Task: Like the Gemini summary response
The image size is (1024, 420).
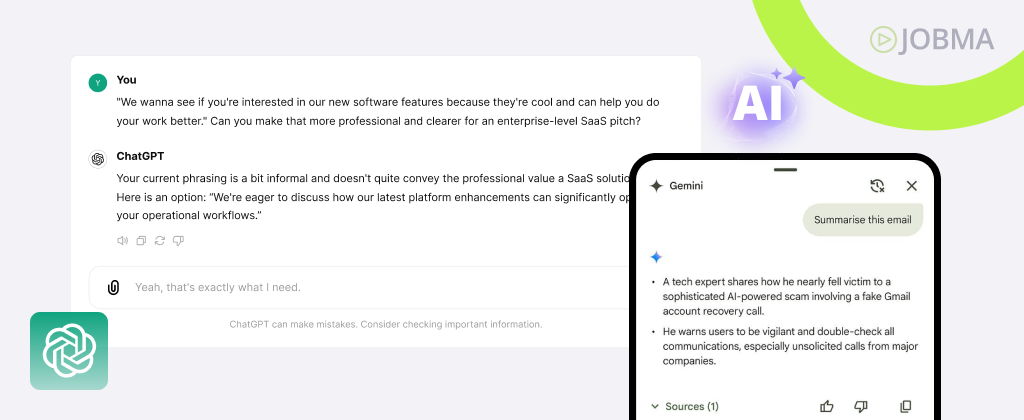Action: 827,406
